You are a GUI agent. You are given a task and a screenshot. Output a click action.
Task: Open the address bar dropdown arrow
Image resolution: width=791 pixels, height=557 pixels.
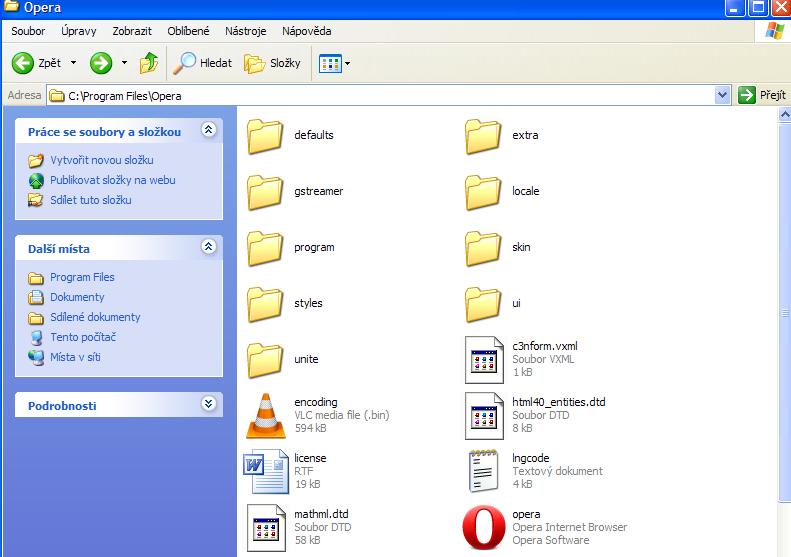[x=723, y=95]
